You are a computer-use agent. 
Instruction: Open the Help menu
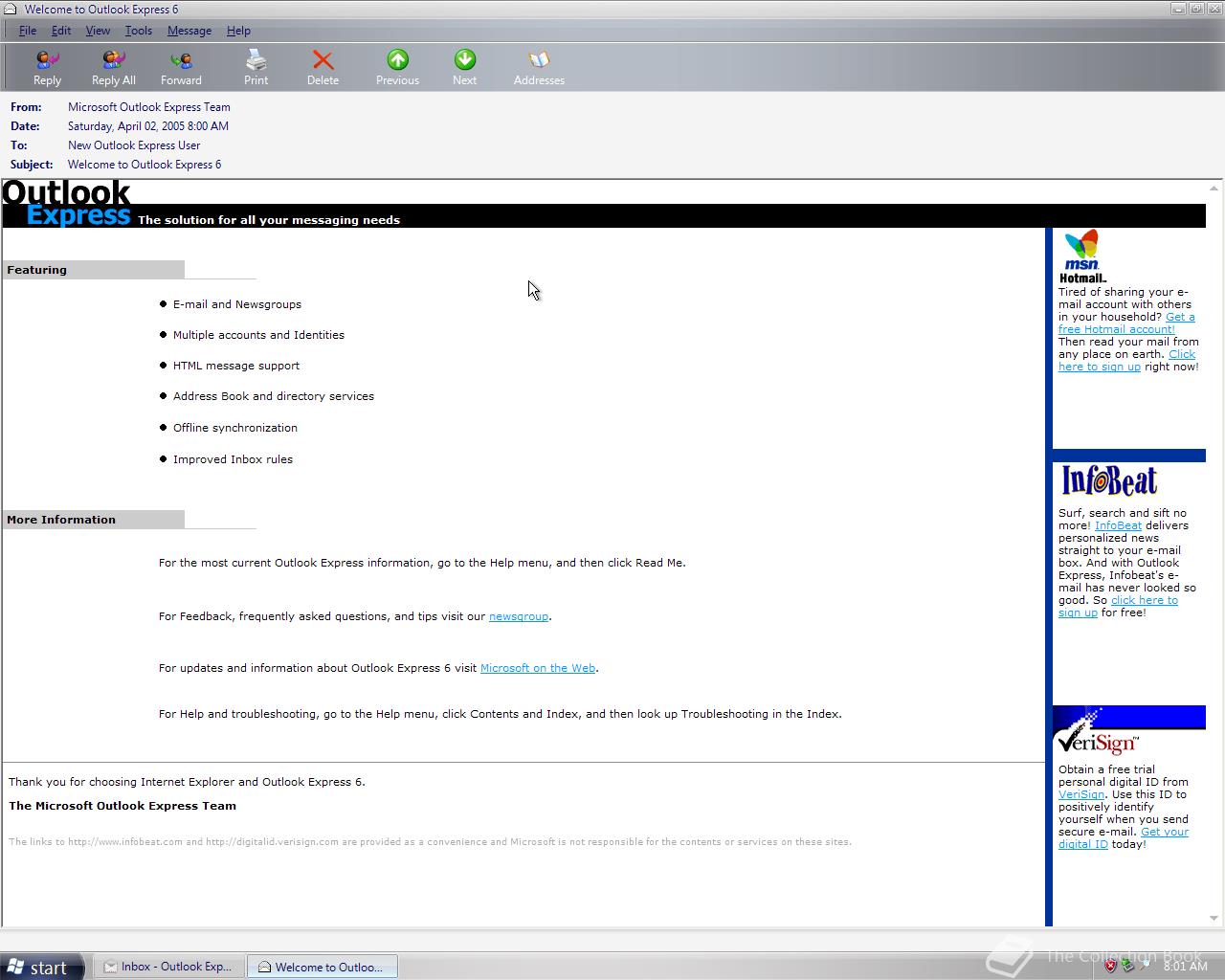pos(238,31)
